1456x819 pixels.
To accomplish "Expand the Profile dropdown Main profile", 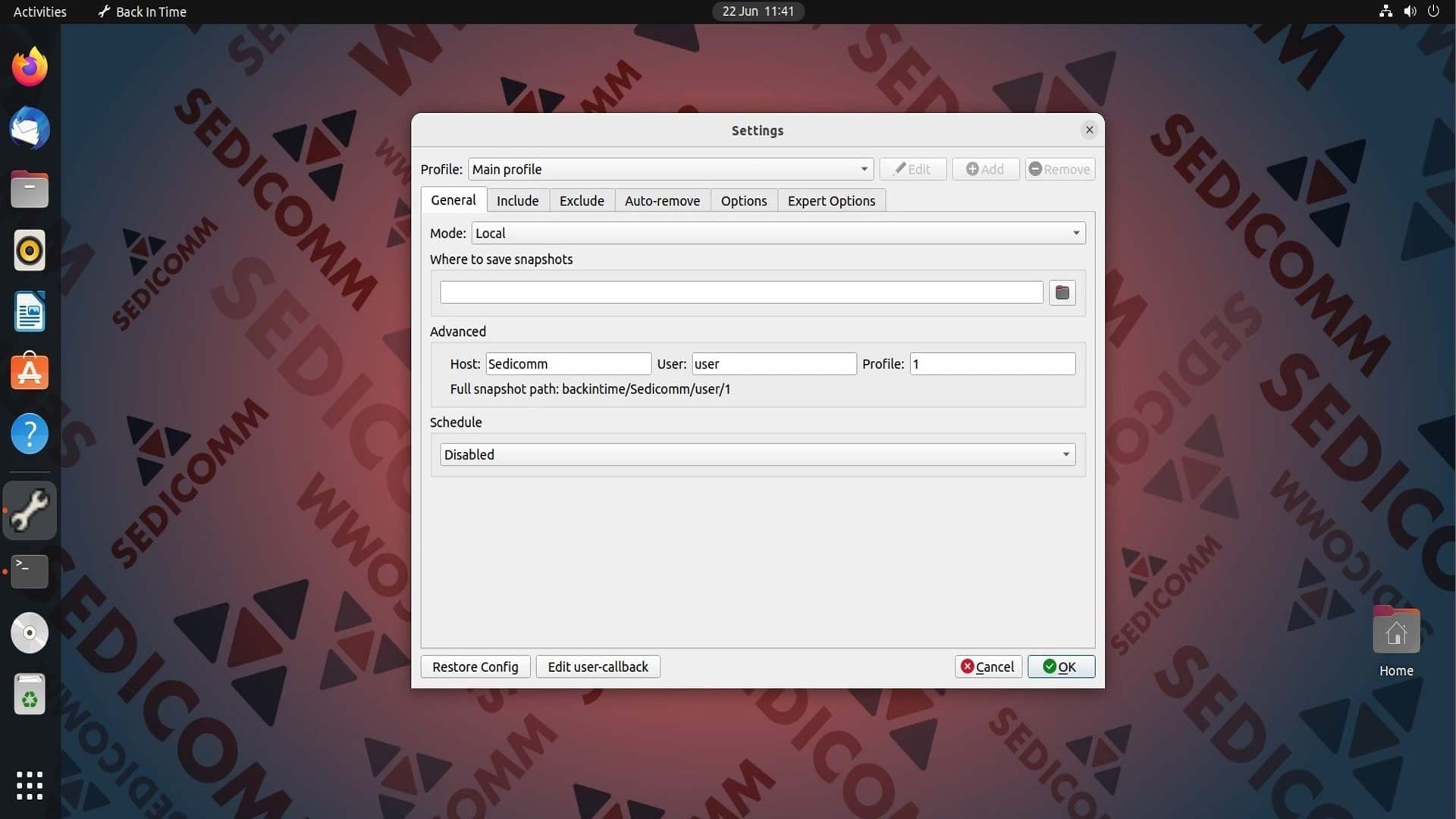I will click(x=670, y=169).
